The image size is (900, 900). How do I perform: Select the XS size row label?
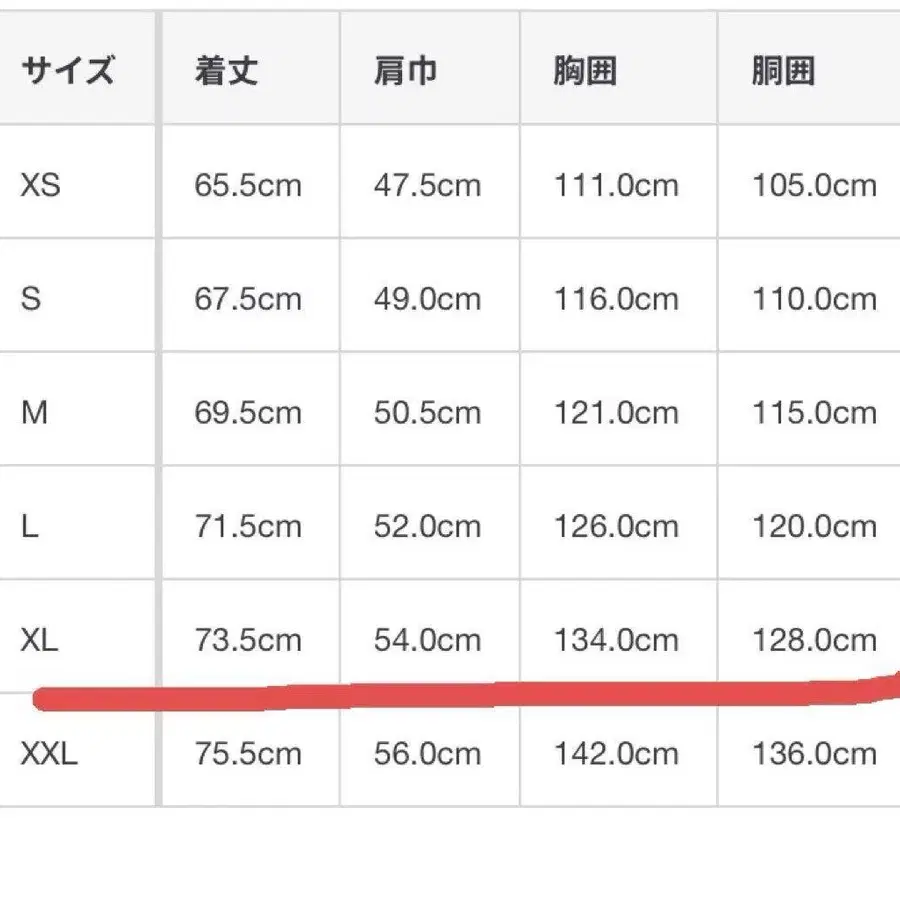41,185
